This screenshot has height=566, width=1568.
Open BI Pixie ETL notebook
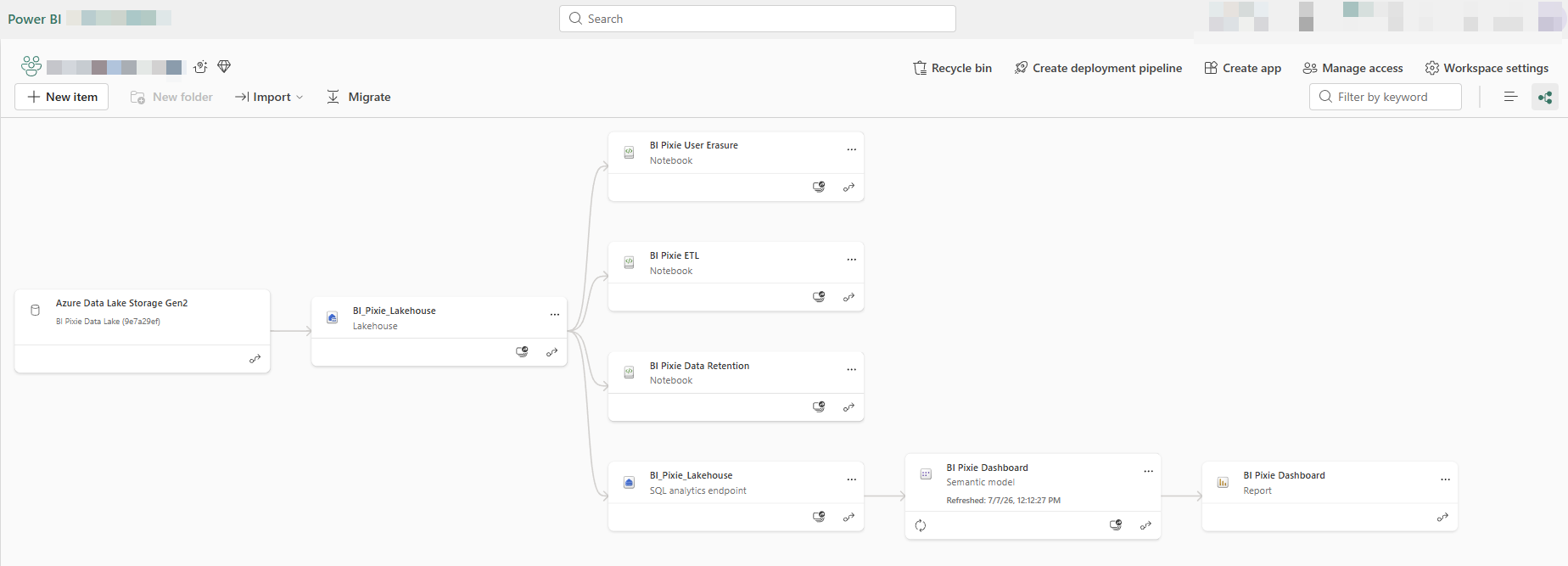coord(675,255)
